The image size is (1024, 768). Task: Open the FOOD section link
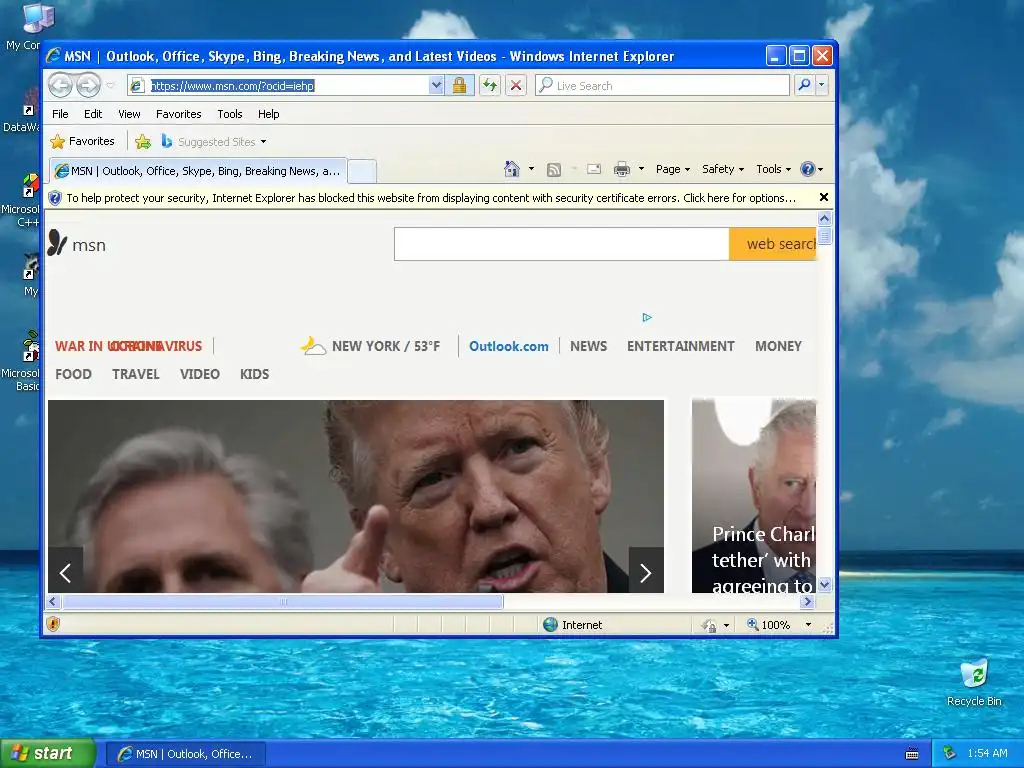pos(73,374)
